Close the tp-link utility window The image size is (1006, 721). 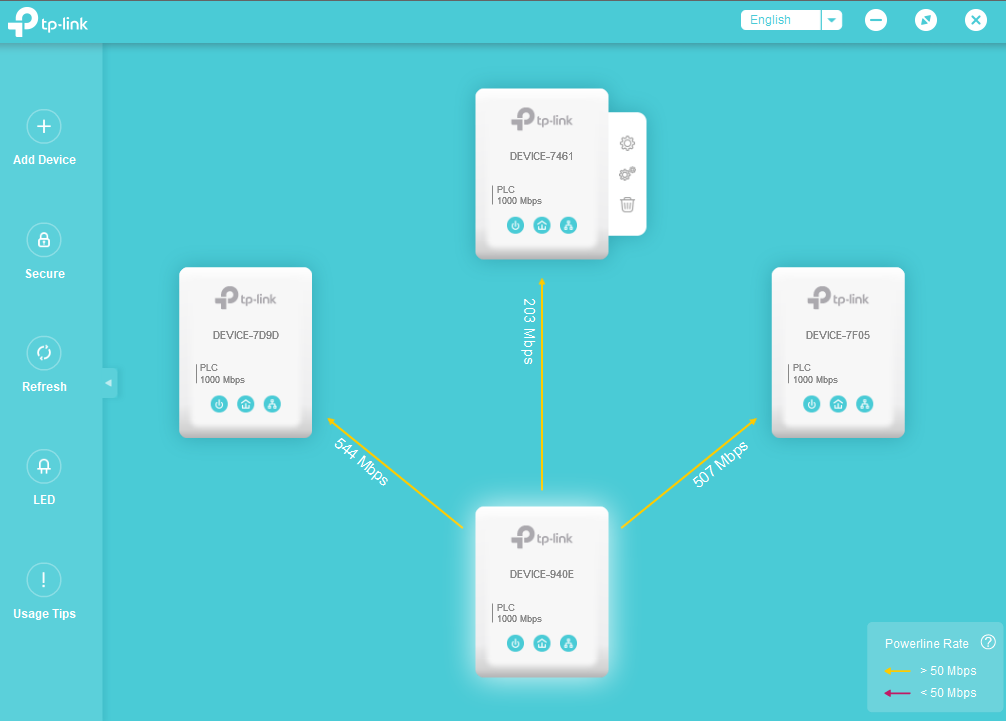pyautogui.click(x=975, y=20)
